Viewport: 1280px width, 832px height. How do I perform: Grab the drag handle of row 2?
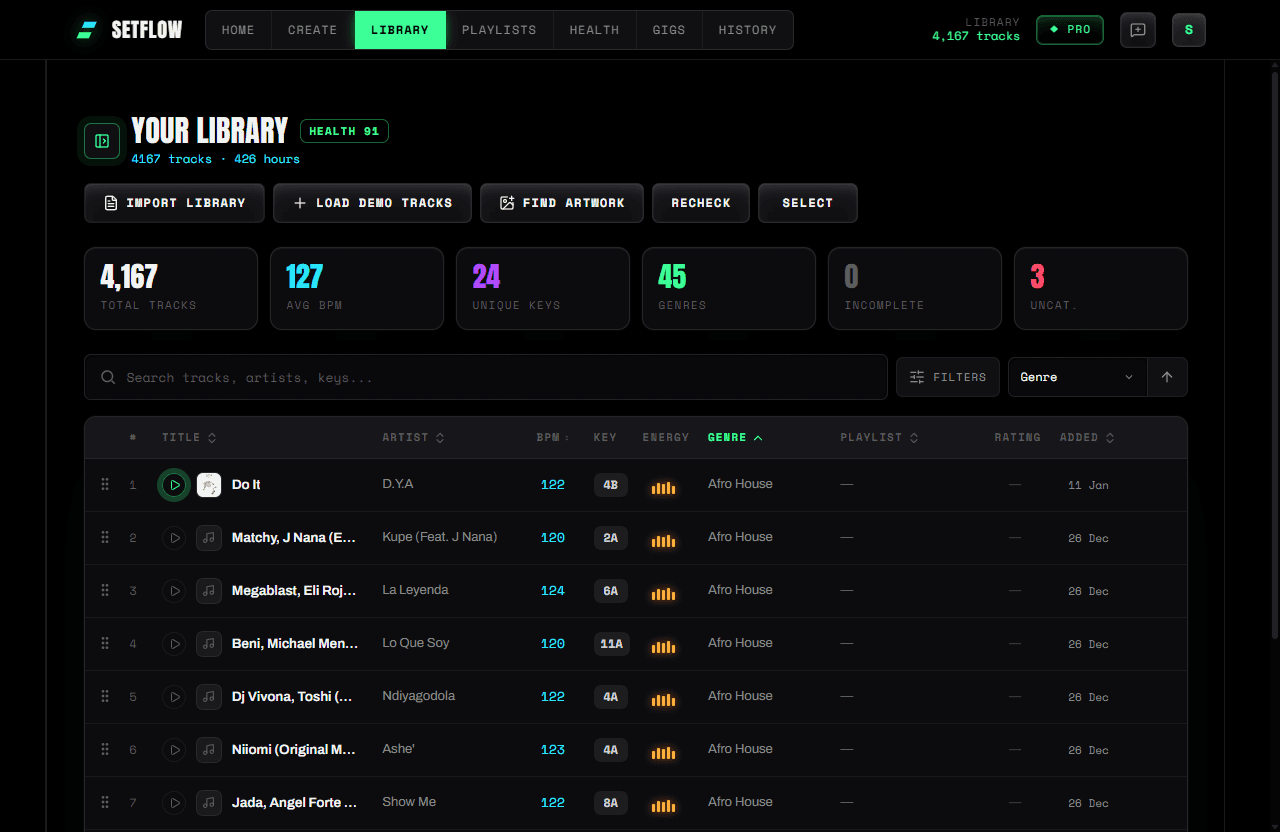click(105, 538)
